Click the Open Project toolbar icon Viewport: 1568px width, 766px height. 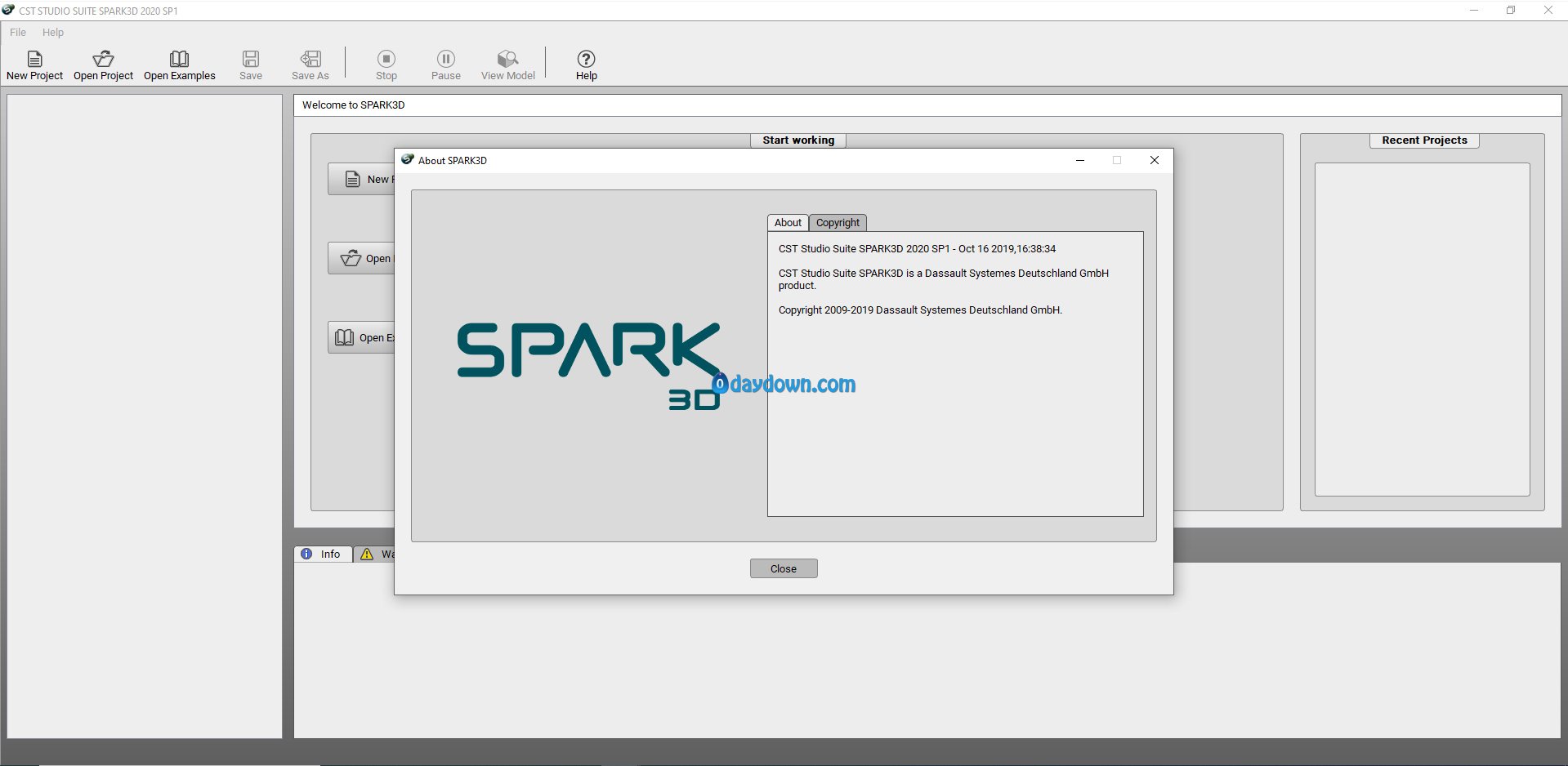(x=103, y=59)
